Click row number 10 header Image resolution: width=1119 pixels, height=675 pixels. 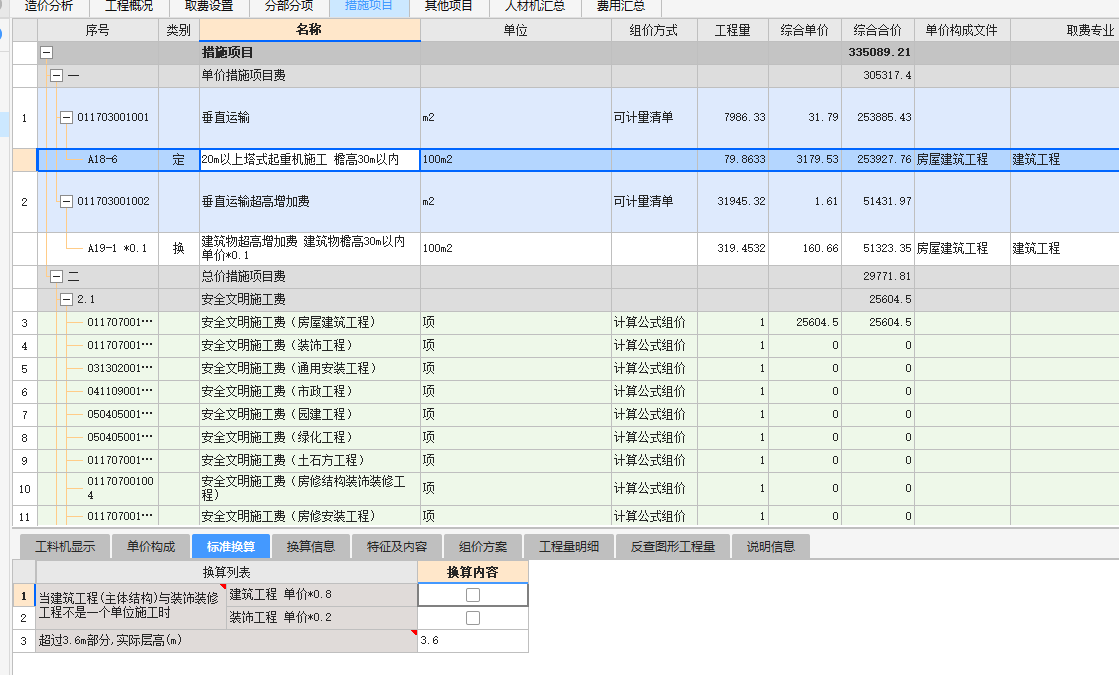pos(24,489)
